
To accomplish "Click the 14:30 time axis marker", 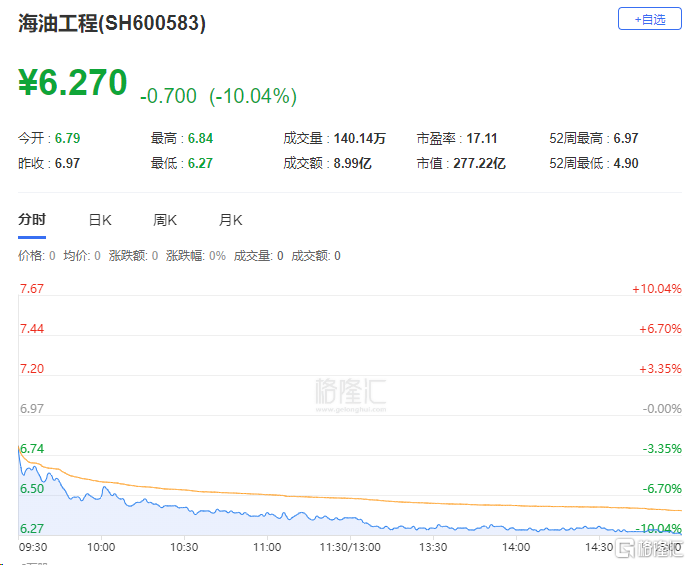I will 599,547.
